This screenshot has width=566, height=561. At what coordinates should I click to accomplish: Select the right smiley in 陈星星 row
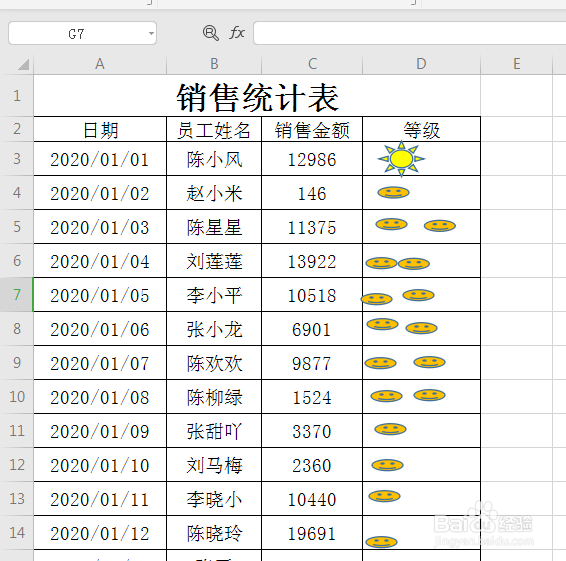tap(440, 226)
